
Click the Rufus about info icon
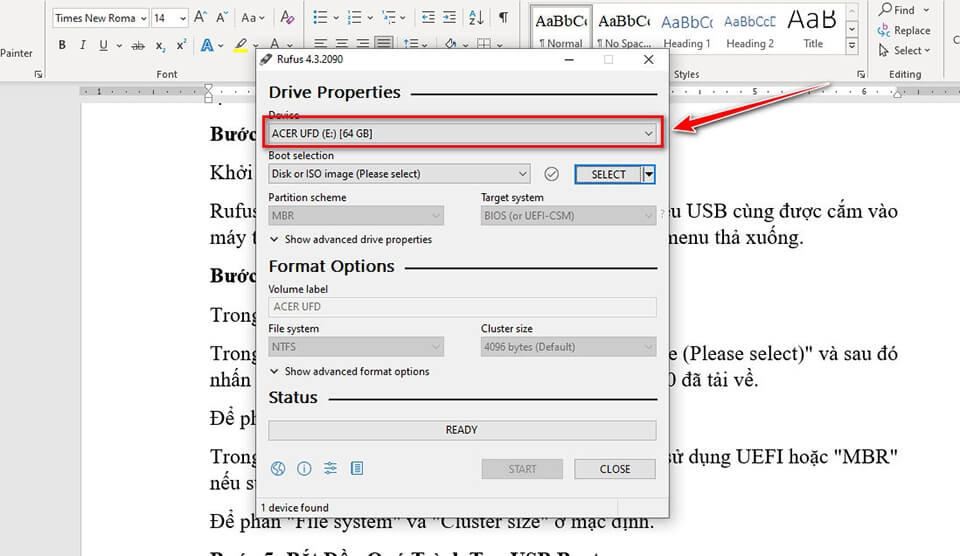pyautogui.click(x=304, y=469)
